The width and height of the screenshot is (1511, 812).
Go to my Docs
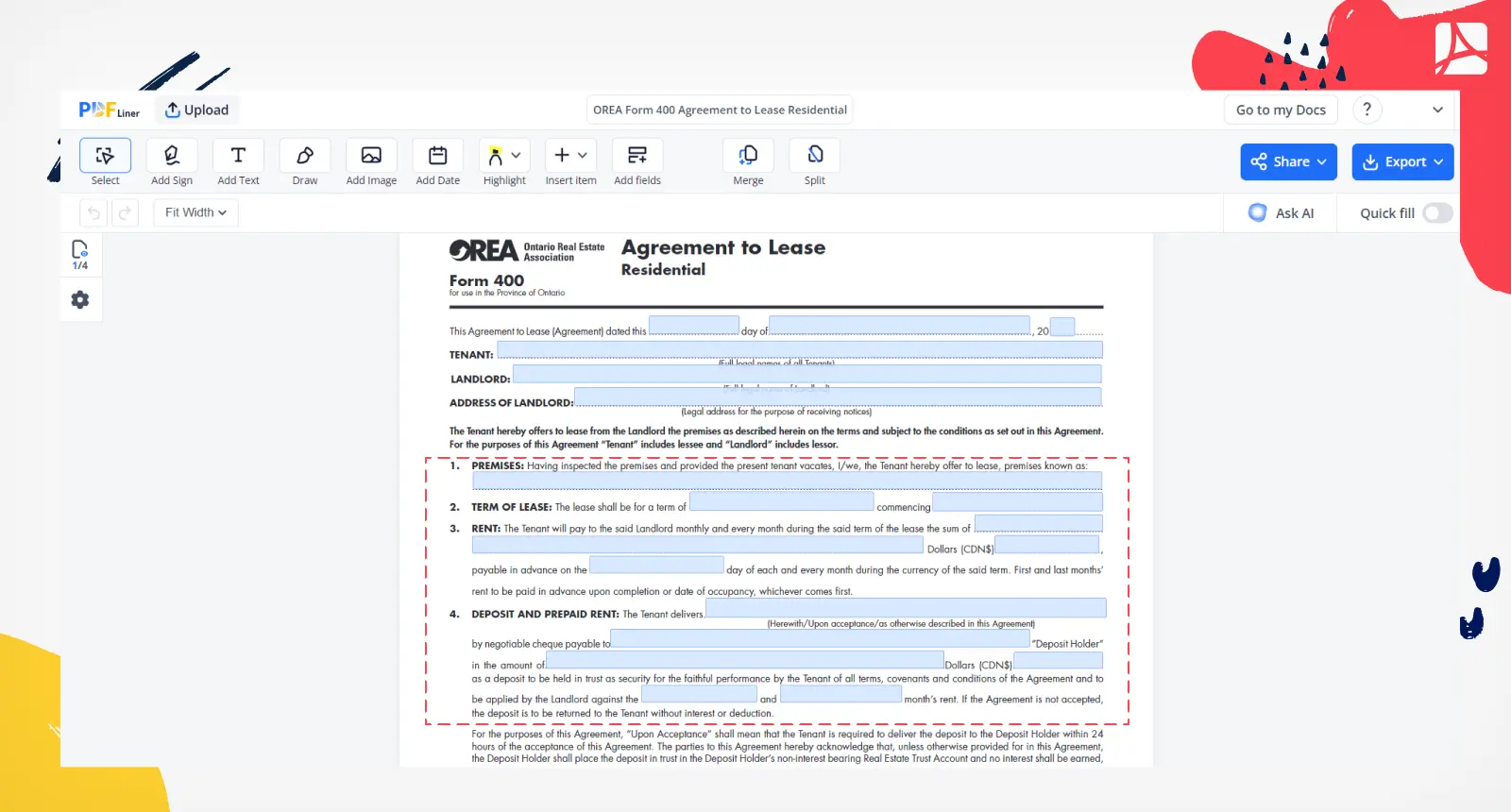click(x=1281, y=110)
